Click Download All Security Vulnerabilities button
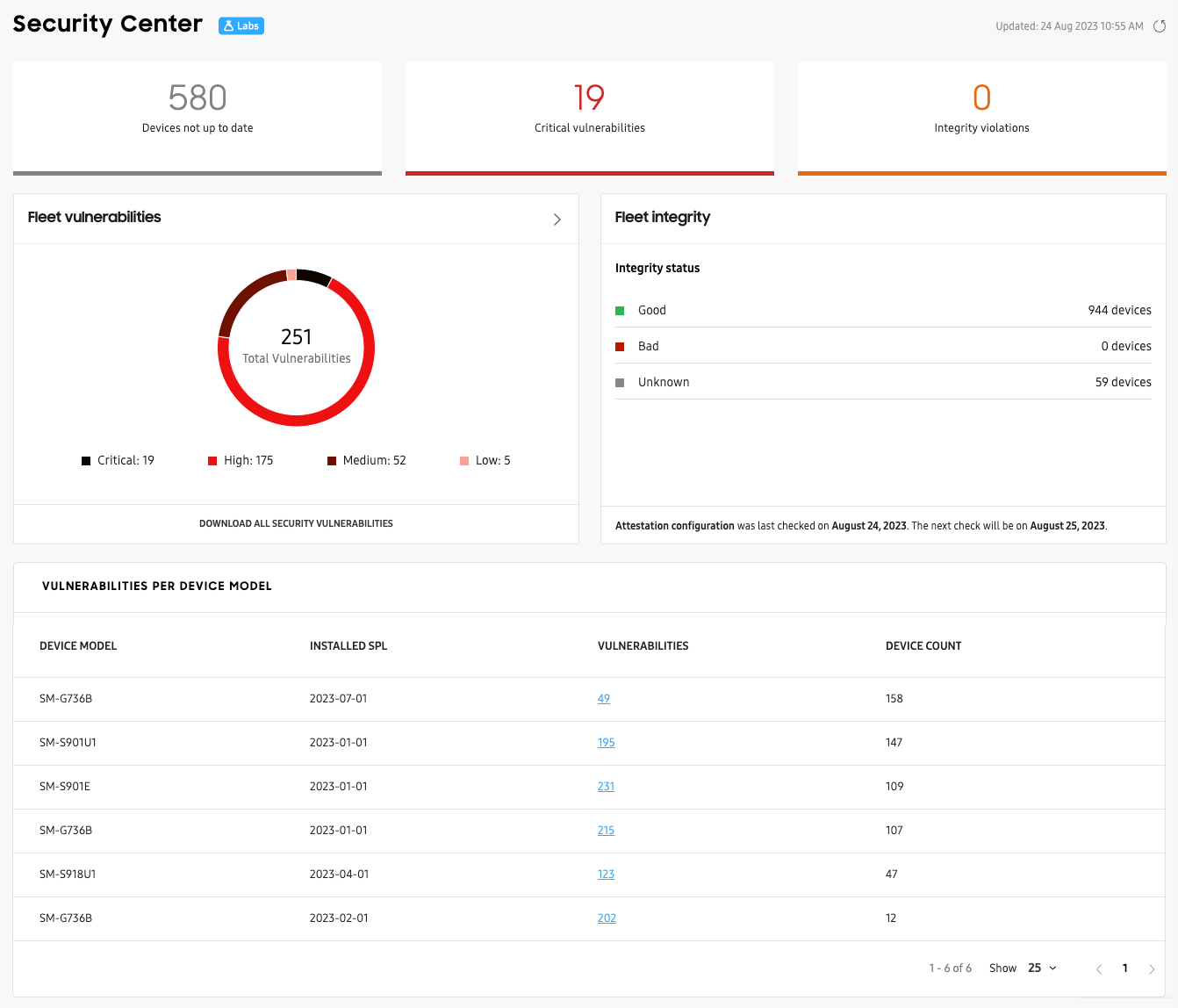This screenshot has height=1008, width=1178. click(x=296, y=523)
